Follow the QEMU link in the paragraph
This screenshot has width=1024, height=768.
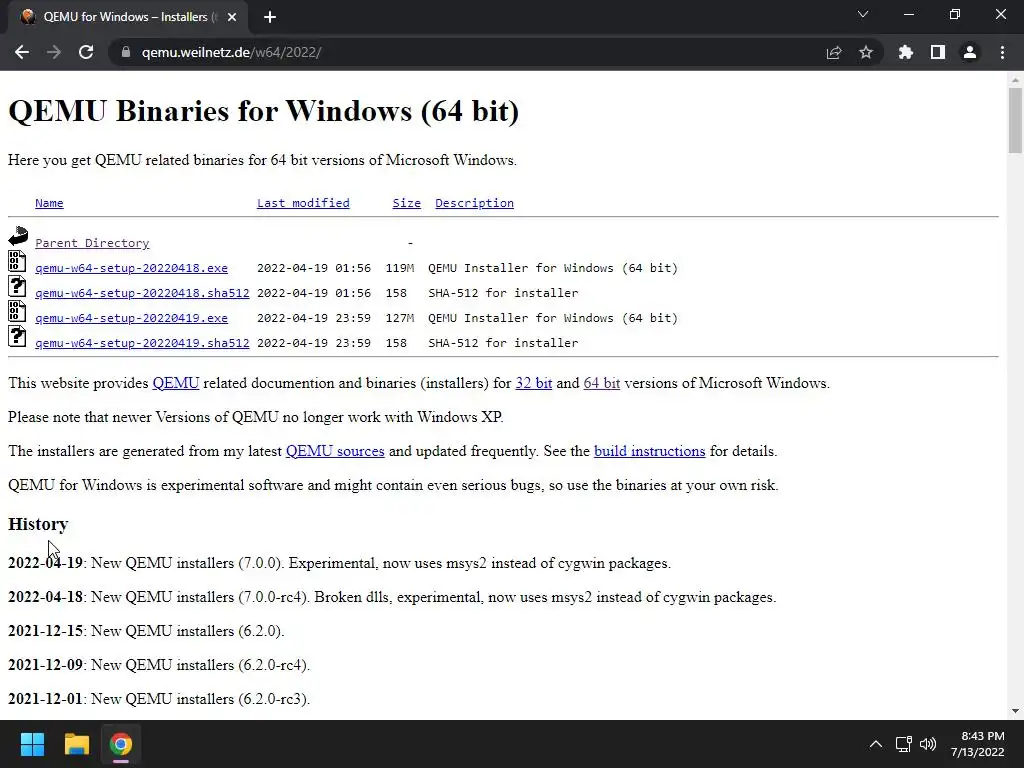(x=176, y=383)
